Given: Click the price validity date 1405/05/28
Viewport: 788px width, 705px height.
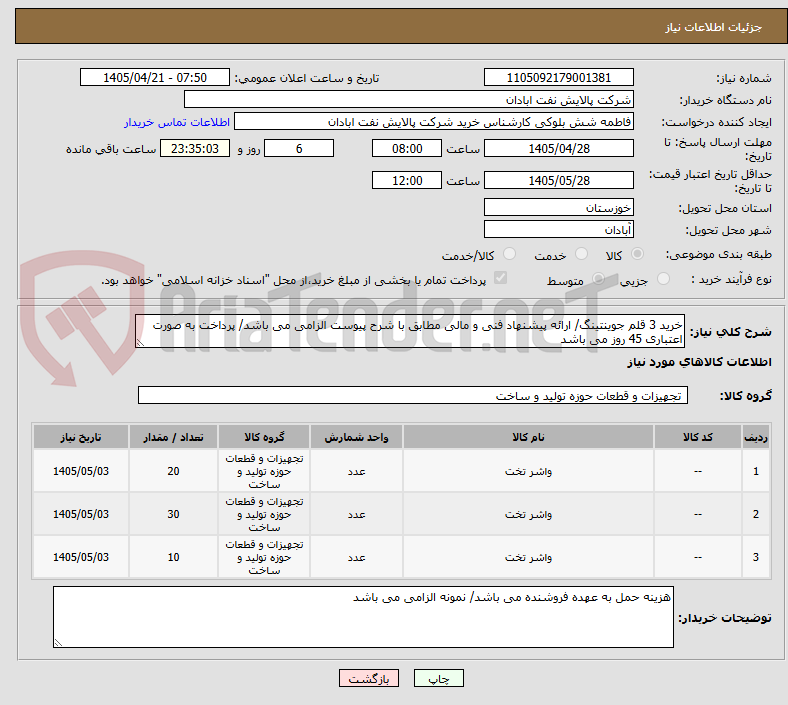Looking at the screenshot, I should pos(558,180).
